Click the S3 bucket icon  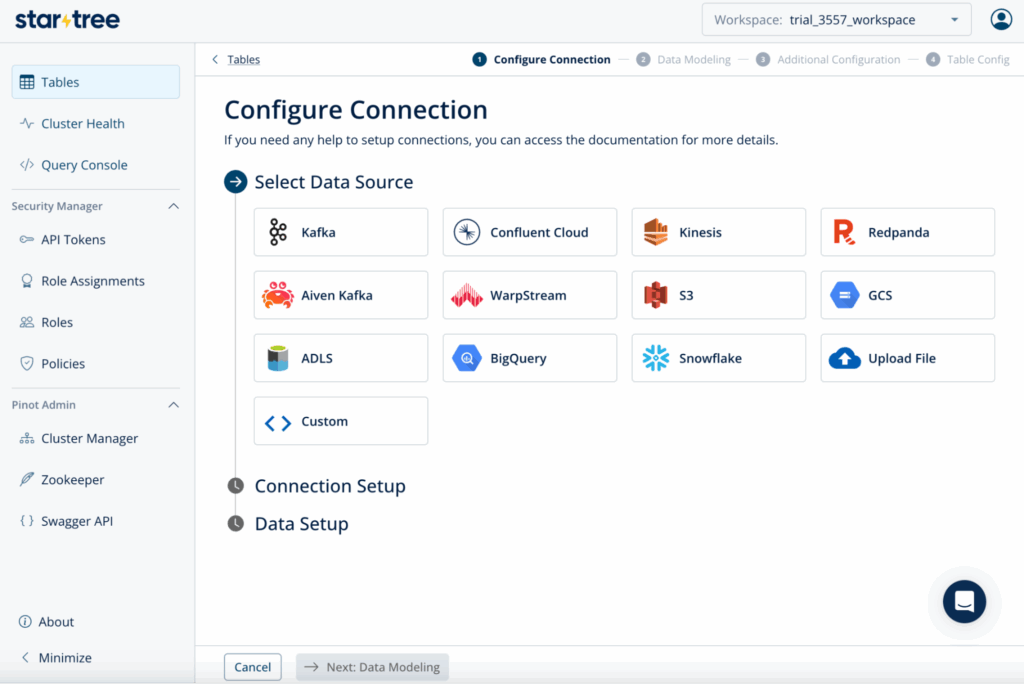656,295
